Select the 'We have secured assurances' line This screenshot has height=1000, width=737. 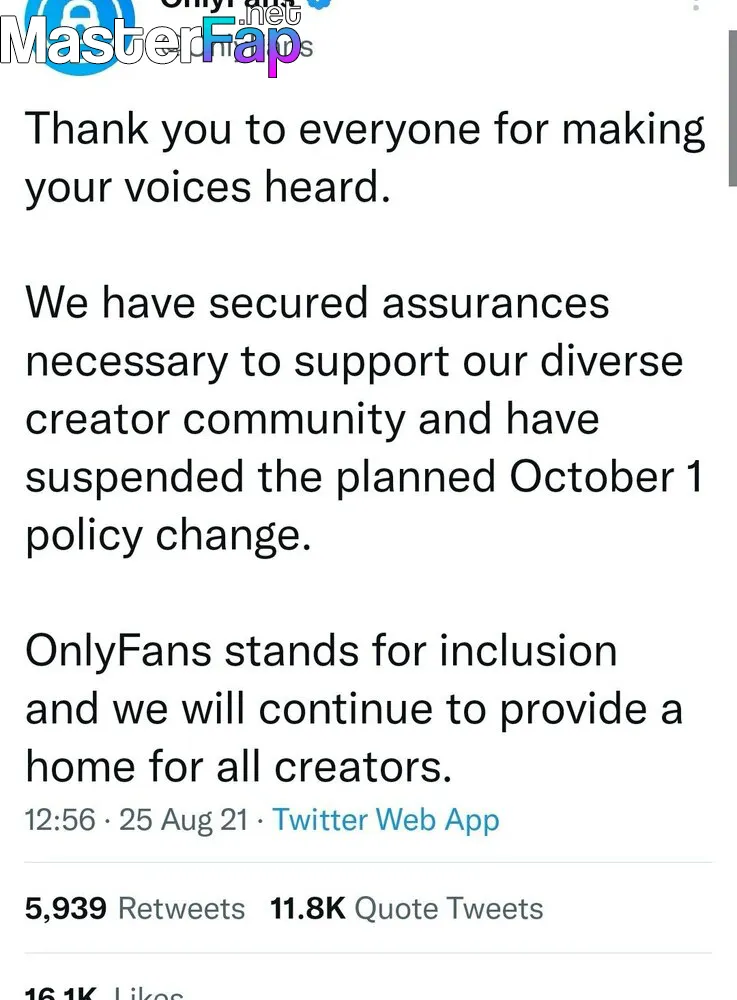[317, 302]
